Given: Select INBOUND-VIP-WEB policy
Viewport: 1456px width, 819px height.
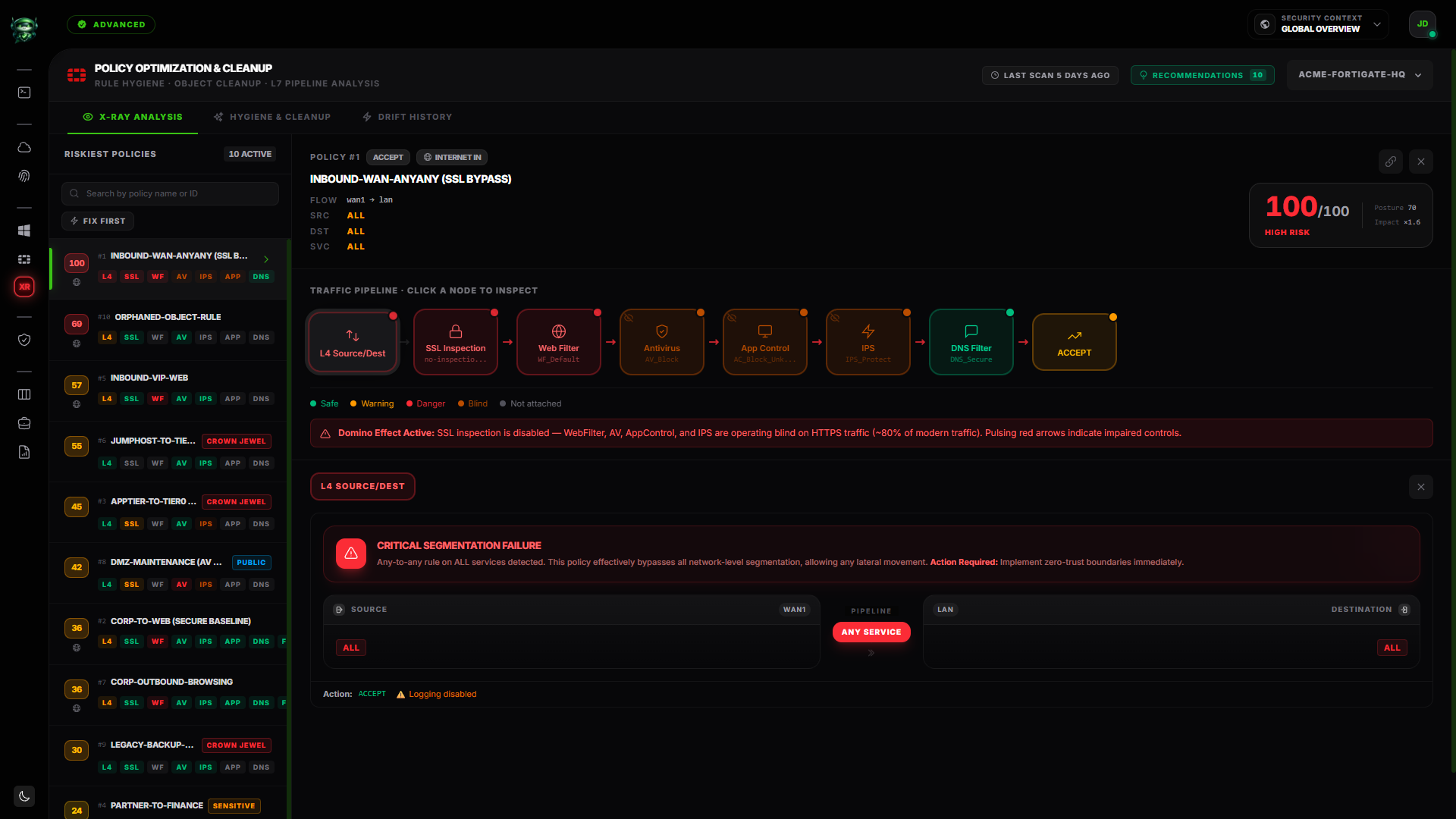Looking at the screenshot, I should (x=168, y=391).
